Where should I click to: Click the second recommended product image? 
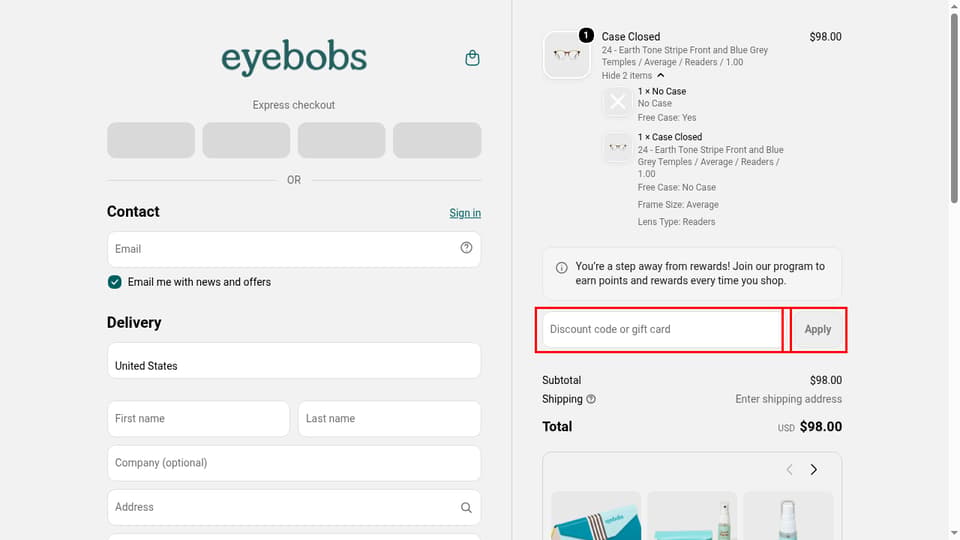pos(692,516)
